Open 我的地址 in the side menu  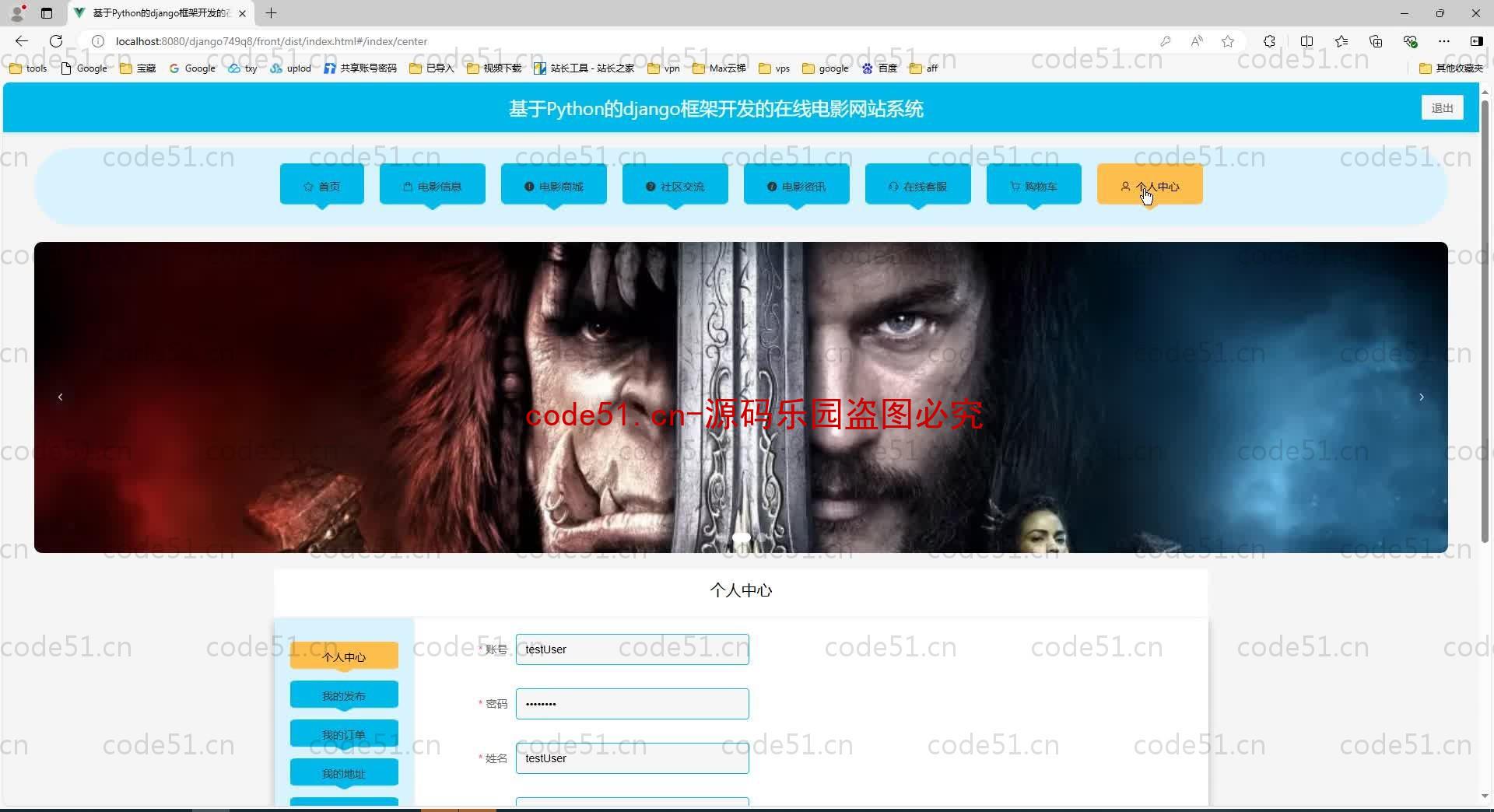(x=344, y=774)
